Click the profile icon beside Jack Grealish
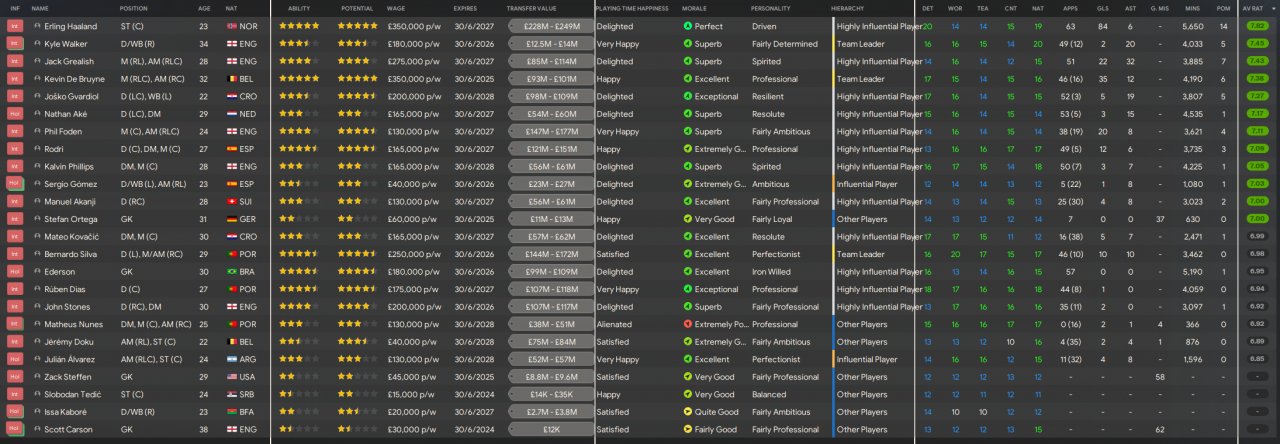The height and width of the screenshot is (444, 1280). (x=37, y=61)
